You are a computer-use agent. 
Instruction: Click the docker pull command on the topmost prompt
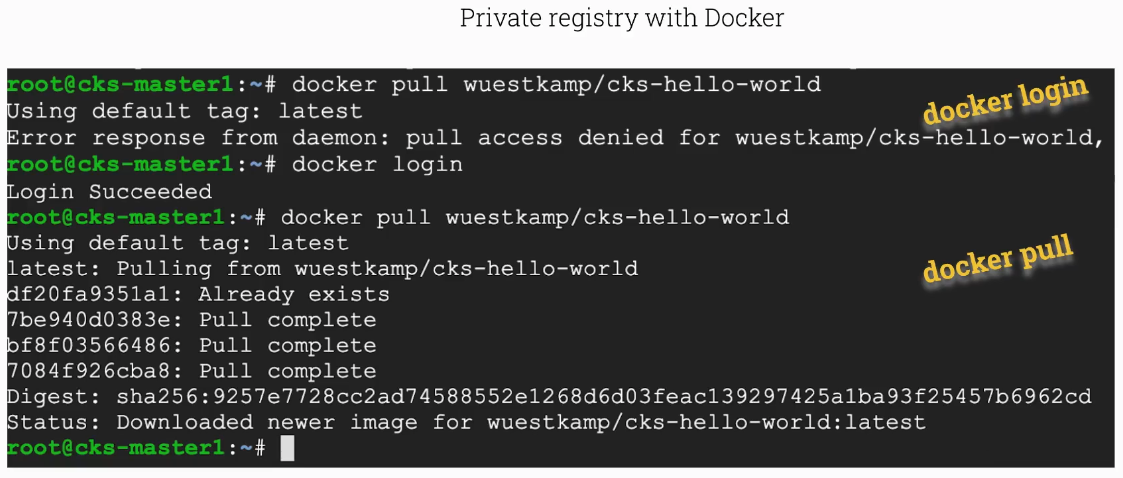tap(555, 85)
